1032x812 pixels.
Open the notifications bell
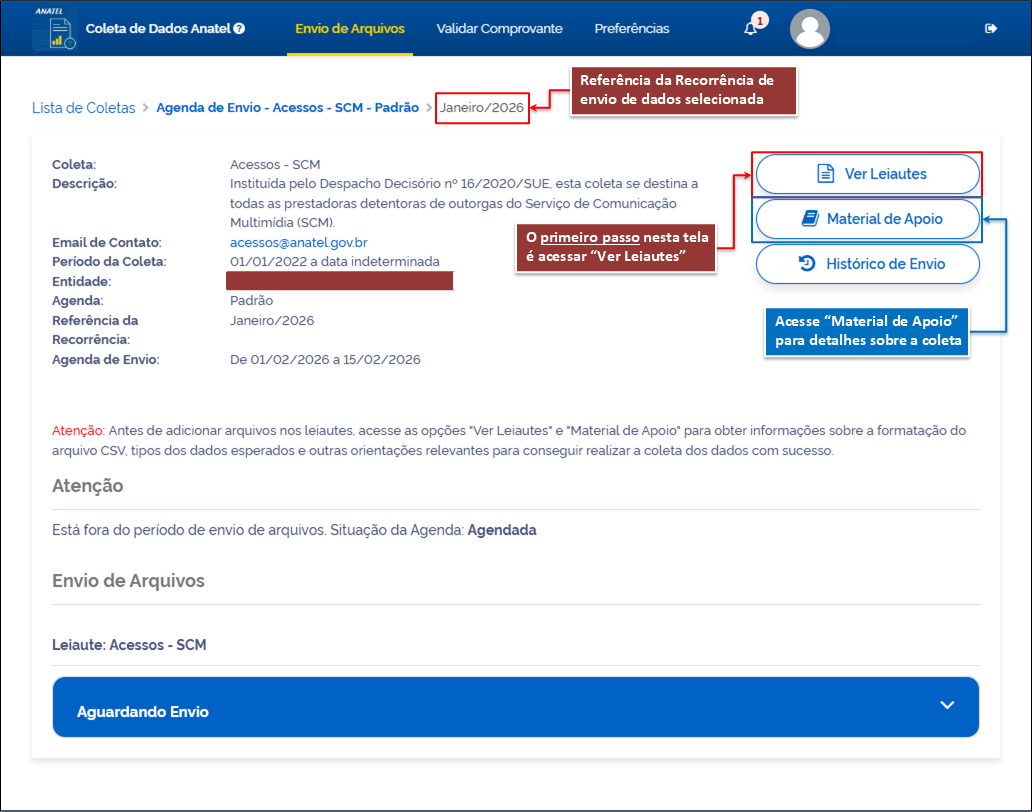coord(750,29)
